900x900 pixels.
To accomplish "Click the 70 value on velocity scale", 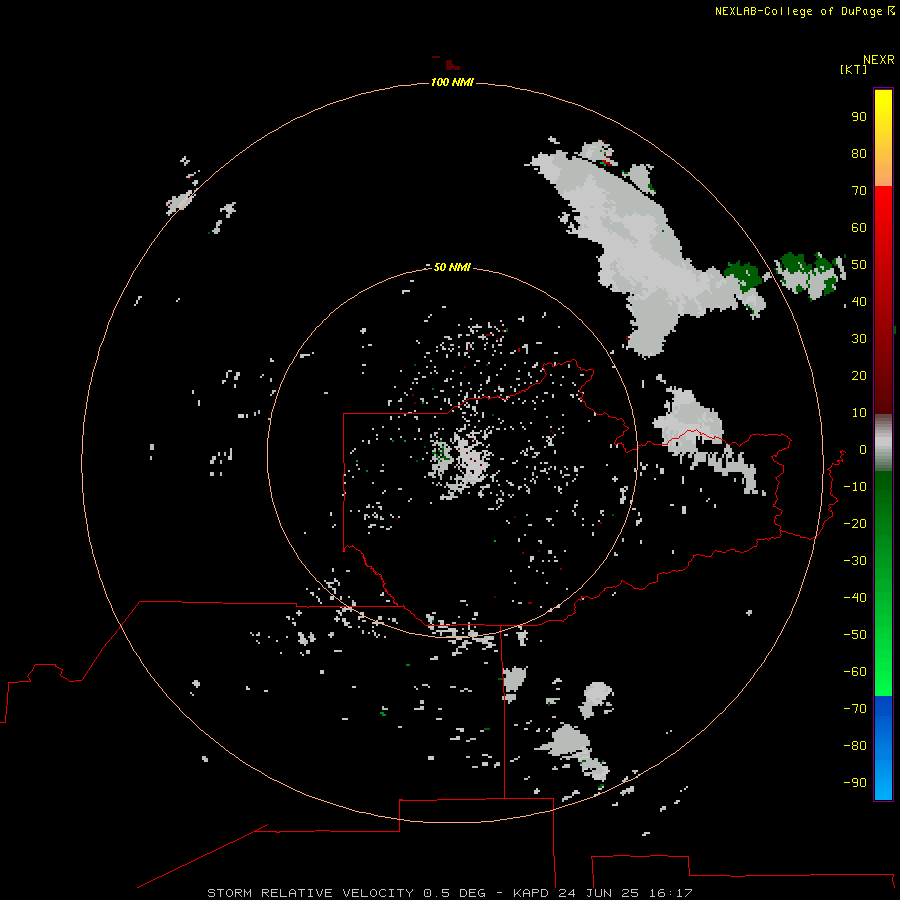I will coord(859,191).
